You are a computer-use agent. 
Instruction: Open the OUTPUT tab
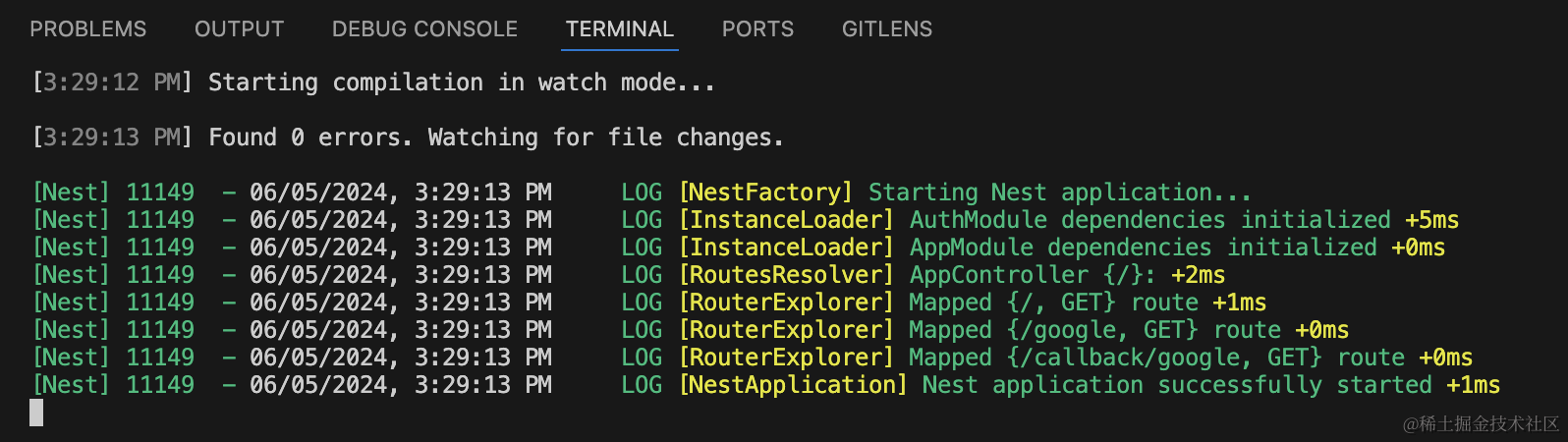pyautogui.click(x=239, y=29)
